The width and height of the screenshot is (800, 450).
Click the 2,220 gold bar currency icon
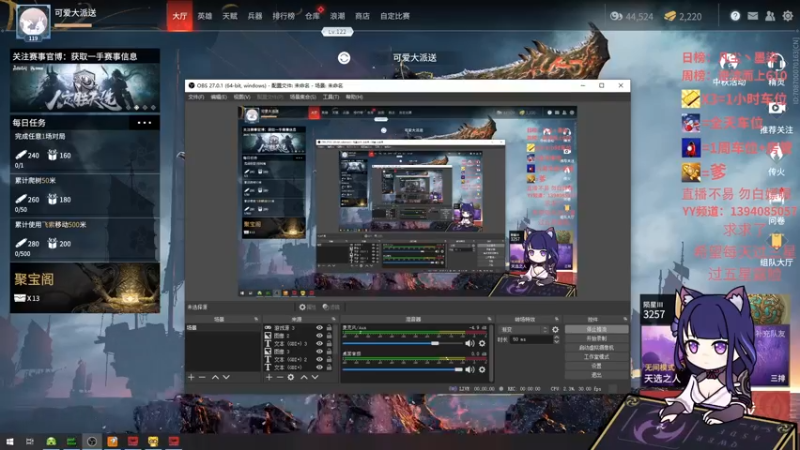tap(670, 16)
